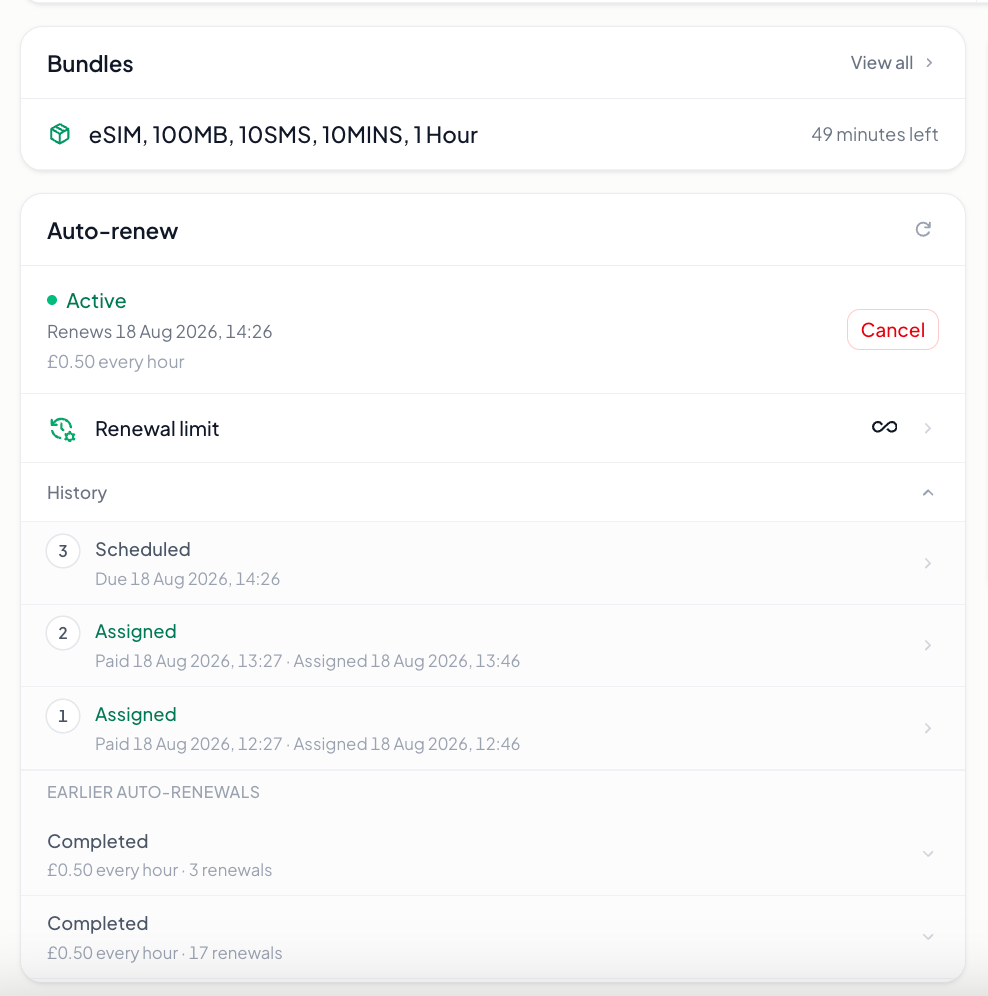This screenshot has height=996, width=988.
Task: Click the numbered circle 1 in history
Action: (x=63, y=716)
